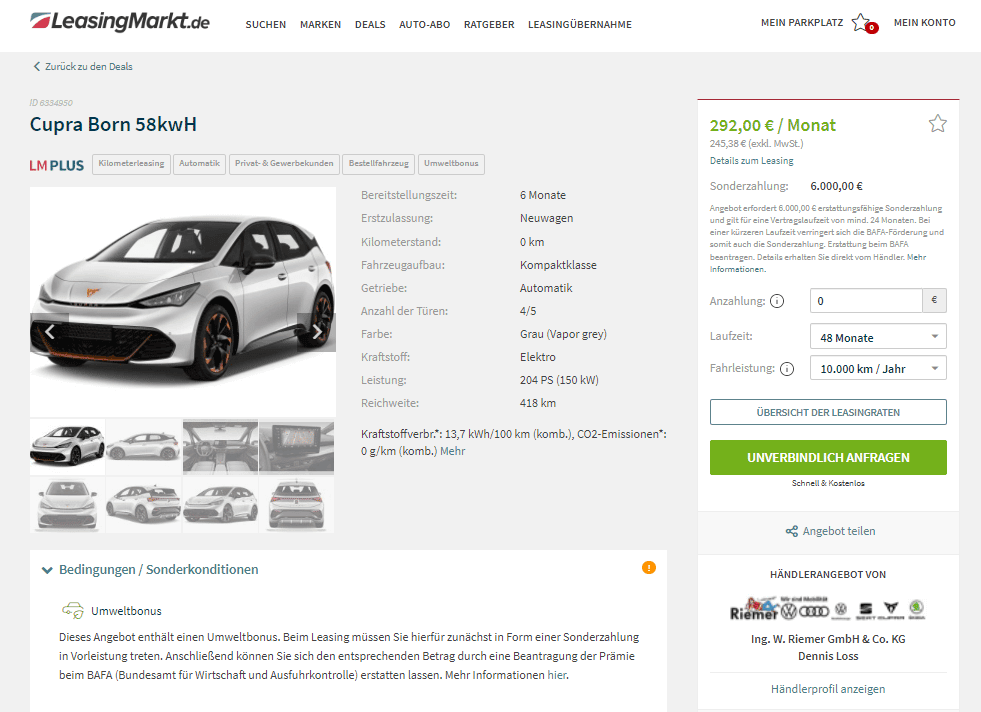This screenshot has height=712, width=981.
Task: Click orange warning icon in Bedingungen section
Action: (x=649, y=567)
